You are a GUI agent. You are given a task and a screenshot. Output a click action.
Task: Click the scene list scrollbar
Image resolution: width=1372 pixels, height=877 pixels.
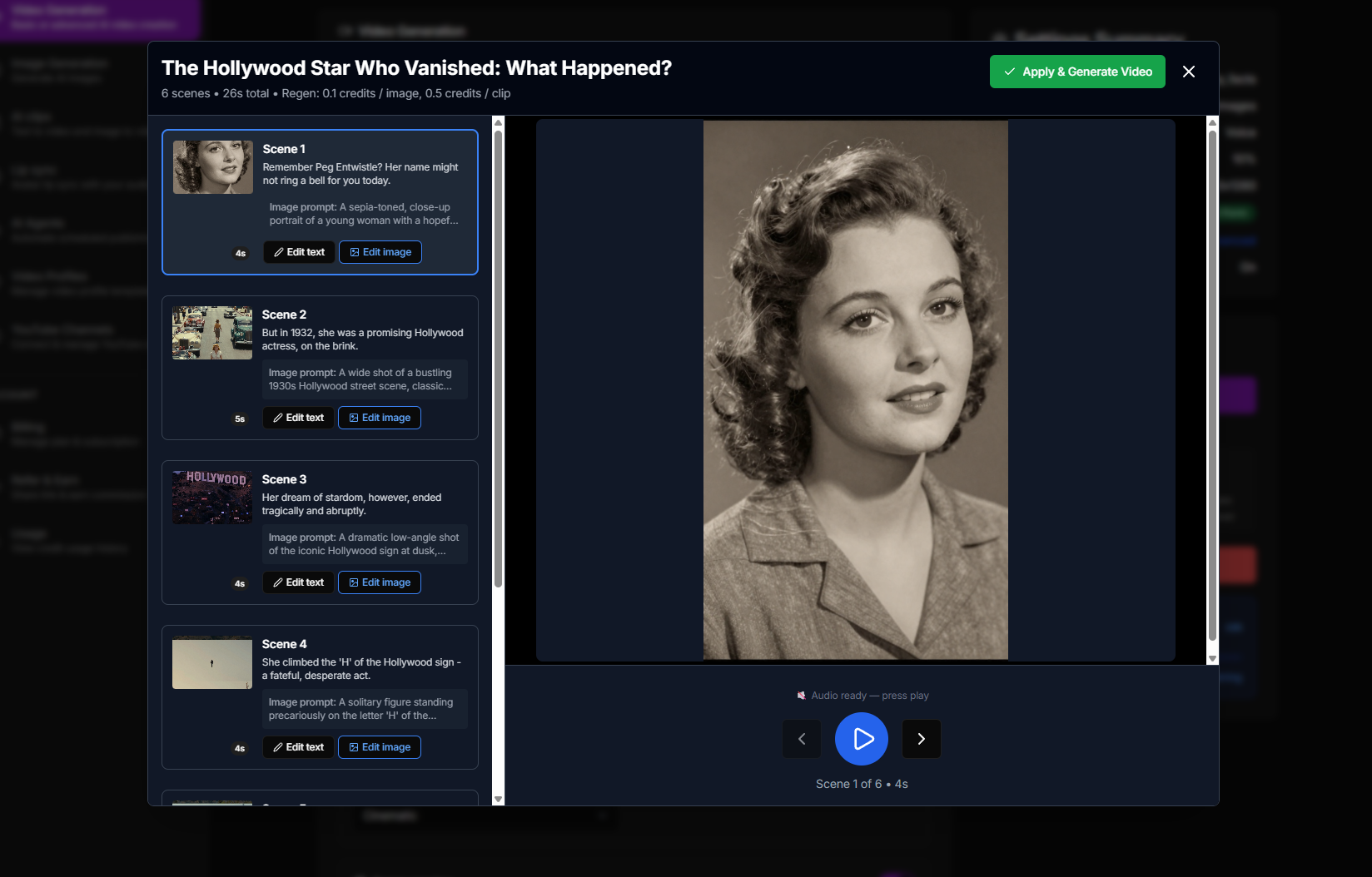point(499,358)
